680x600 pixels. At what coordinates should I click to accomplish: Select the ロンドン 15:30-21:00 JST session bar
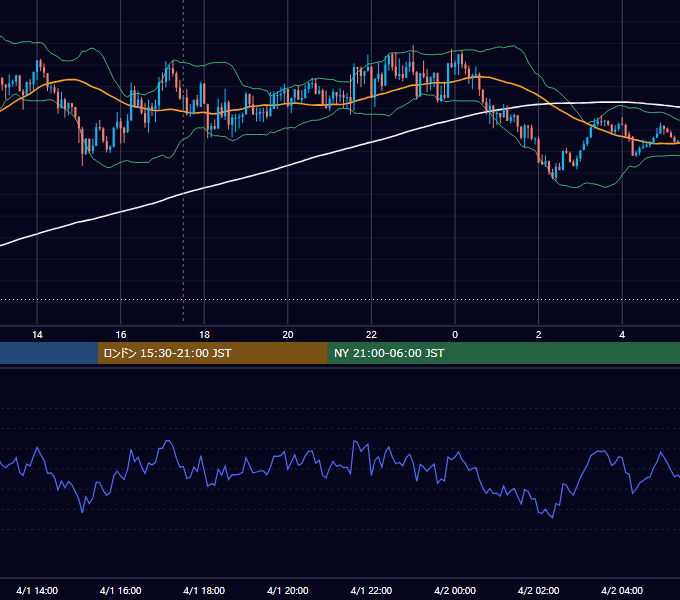tap(212, 353)
